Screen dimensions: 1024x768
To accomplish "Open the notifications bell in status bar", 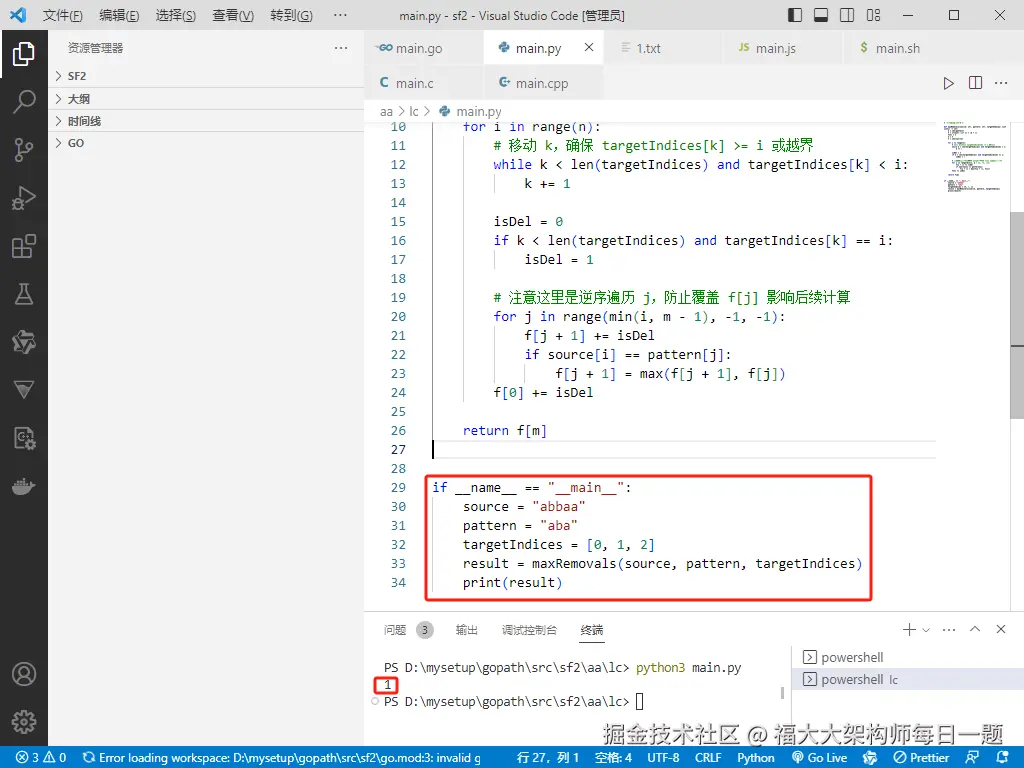I will (x=1004, y=758).
